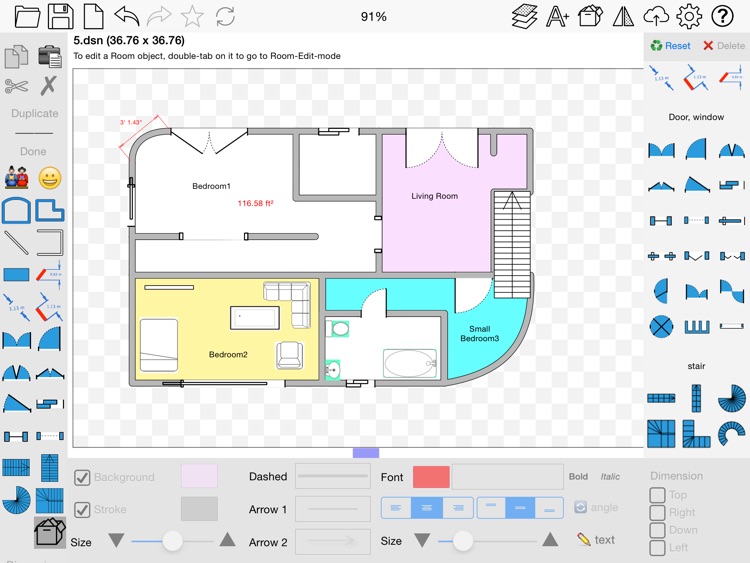The height and width of the screenshot is (563, 750).
Task: Click the Delete button
Action: 724,46
